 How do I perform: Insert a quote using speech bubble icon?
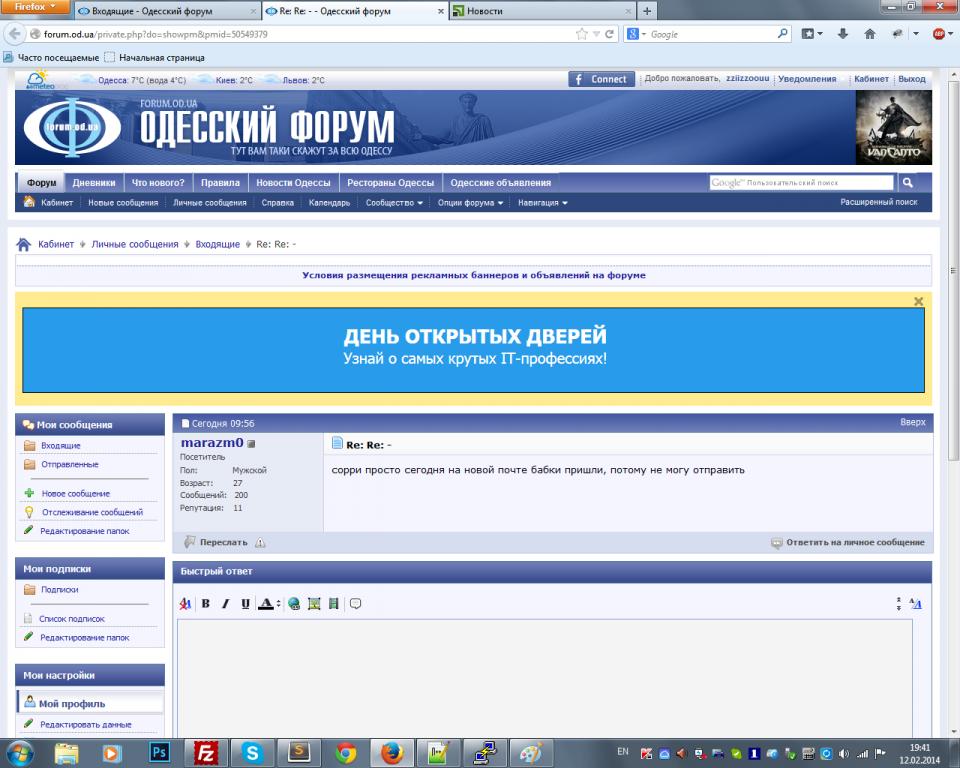[x=355, y=604]
